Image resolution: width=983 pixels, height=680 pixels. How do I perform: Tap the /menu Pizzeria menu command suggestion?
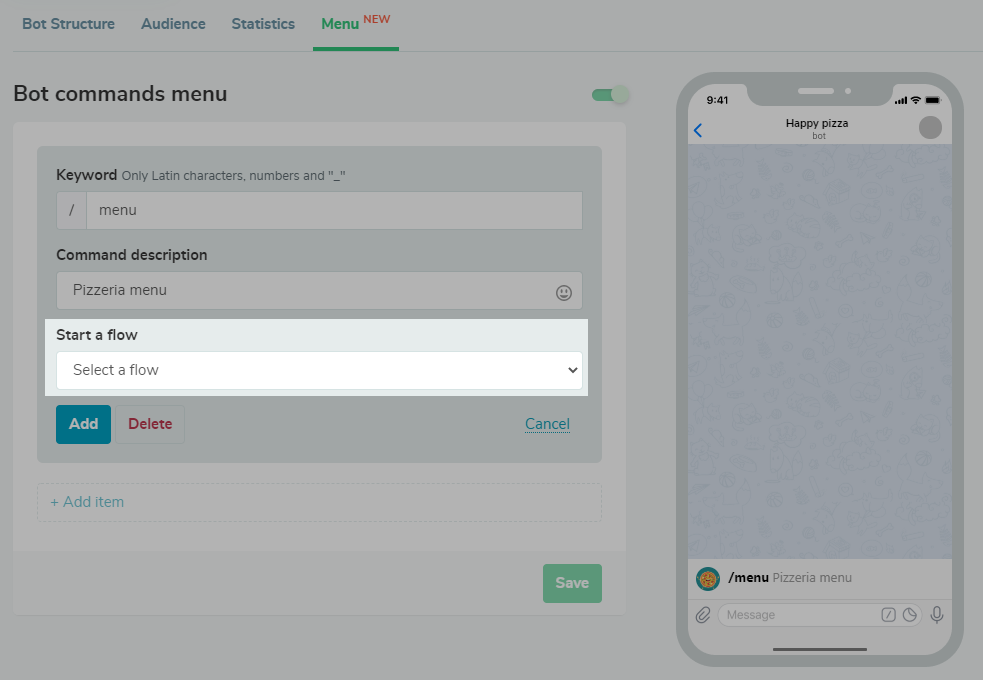pyautogui.click(x=820, y=578)
